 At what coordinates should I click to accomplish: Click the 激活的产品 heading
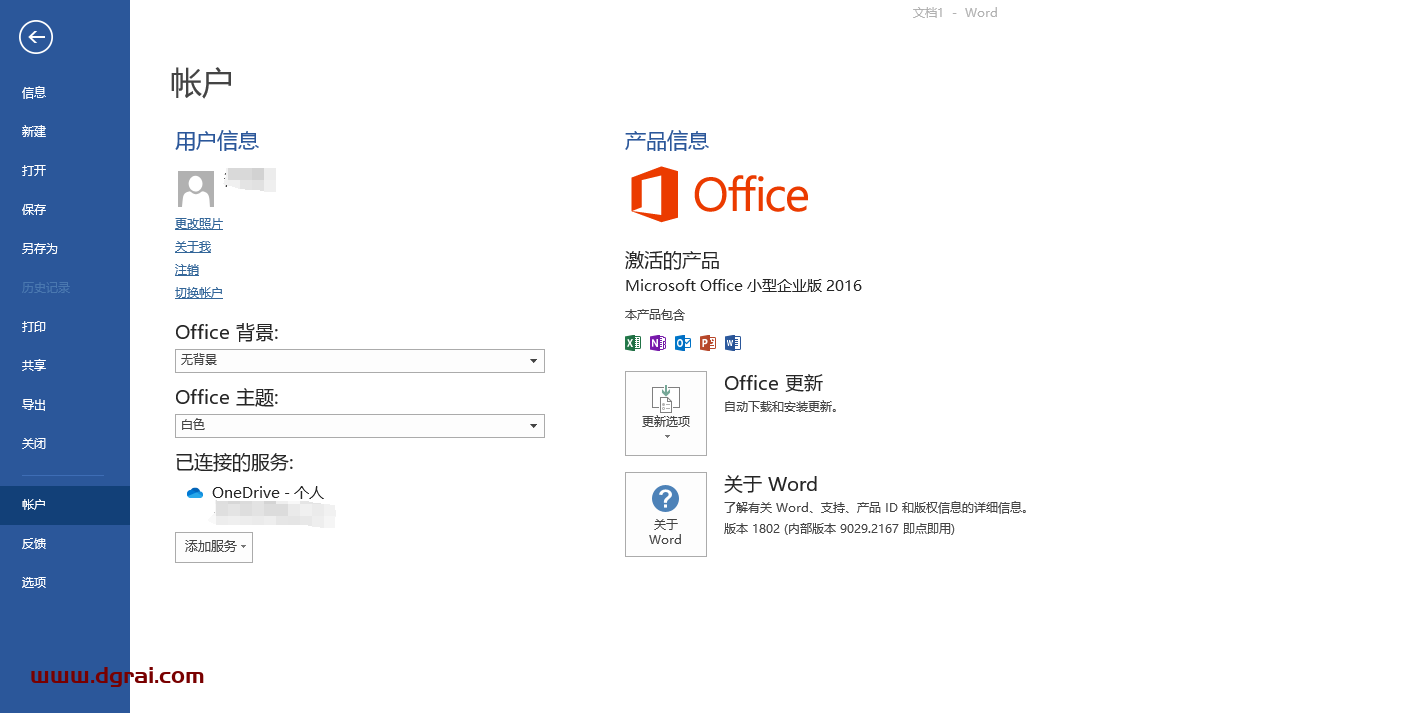point(672,261)
